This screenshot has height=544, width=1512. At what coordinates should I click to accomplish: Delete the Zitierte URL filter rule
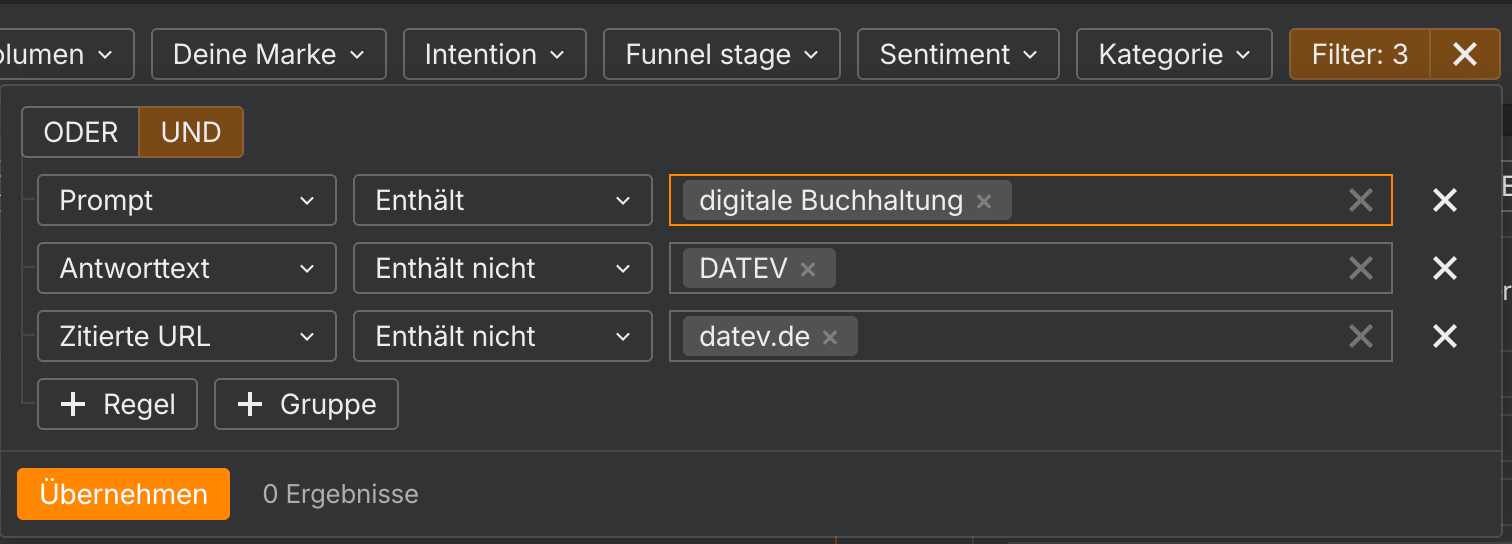1445,336
